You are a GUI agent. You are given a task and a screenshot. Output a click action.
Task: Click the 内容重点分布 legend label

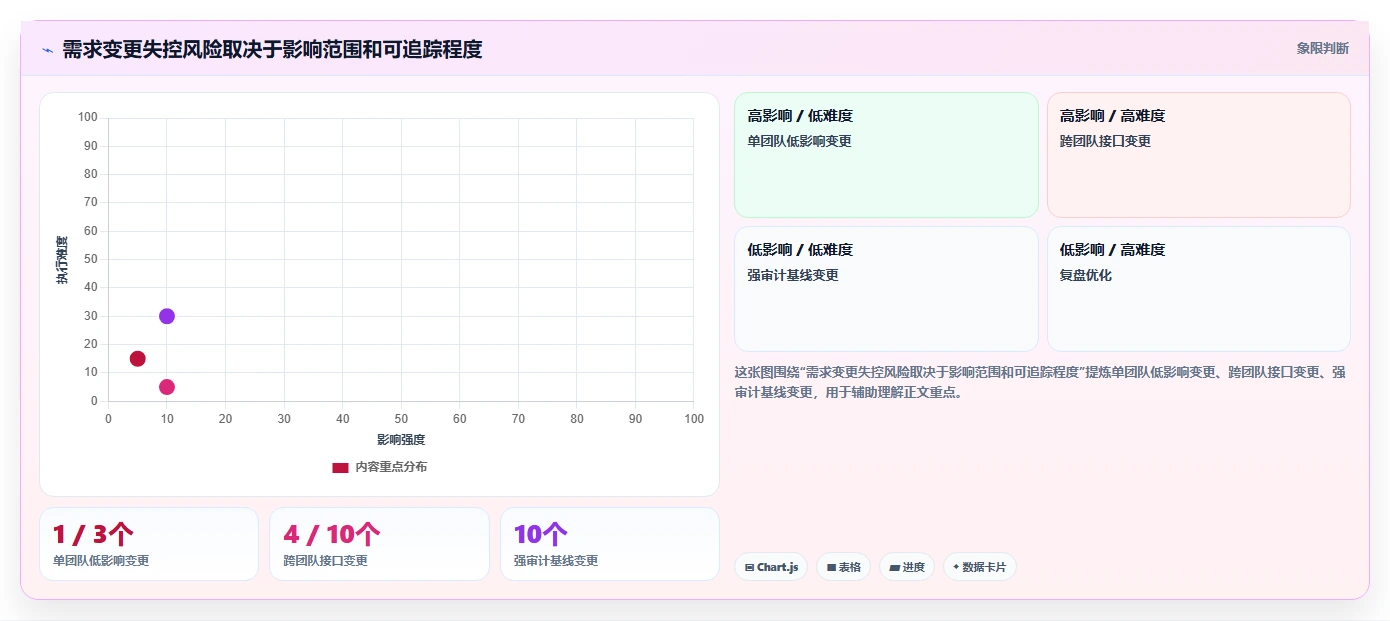pos(391,467)
